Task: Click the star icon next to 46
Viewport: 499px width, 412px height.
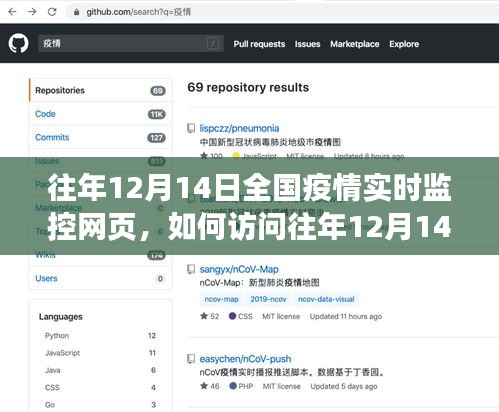Action: pos(204,386)
